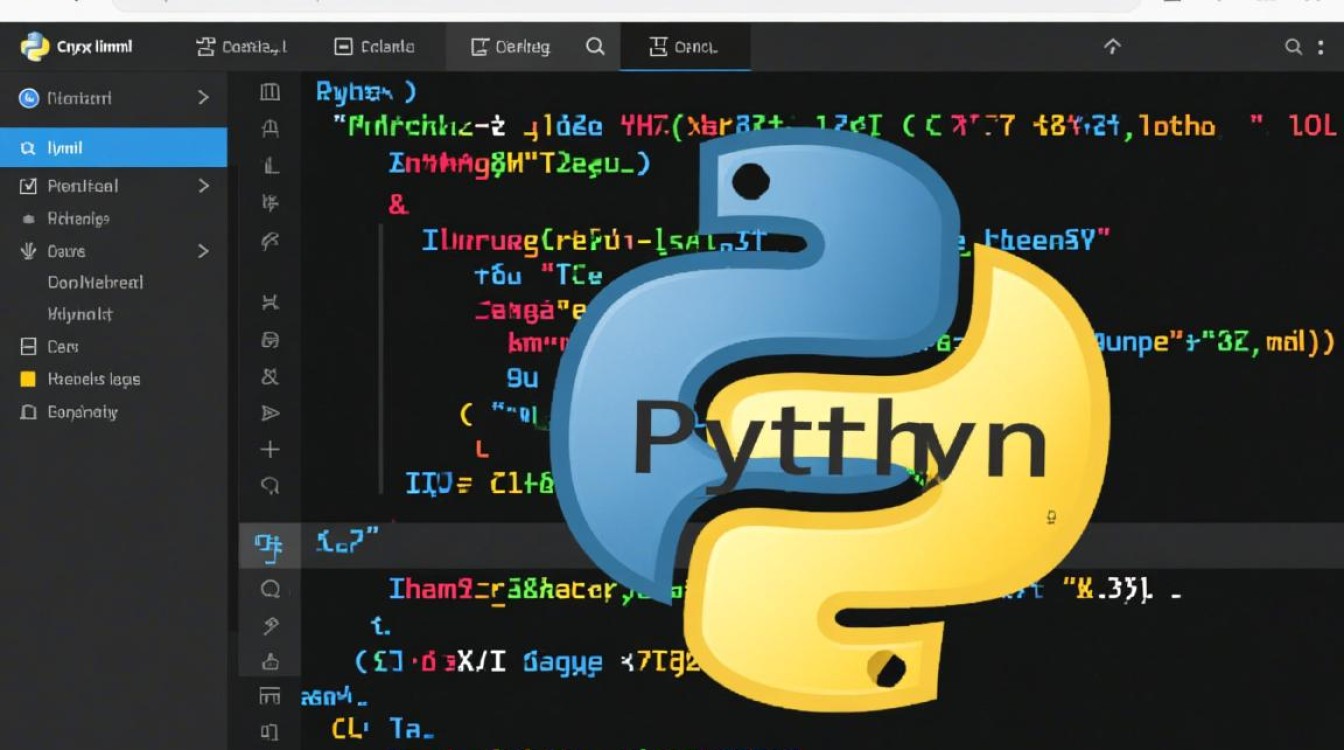Click the red ampersand line in the code editor

[398, 205]
